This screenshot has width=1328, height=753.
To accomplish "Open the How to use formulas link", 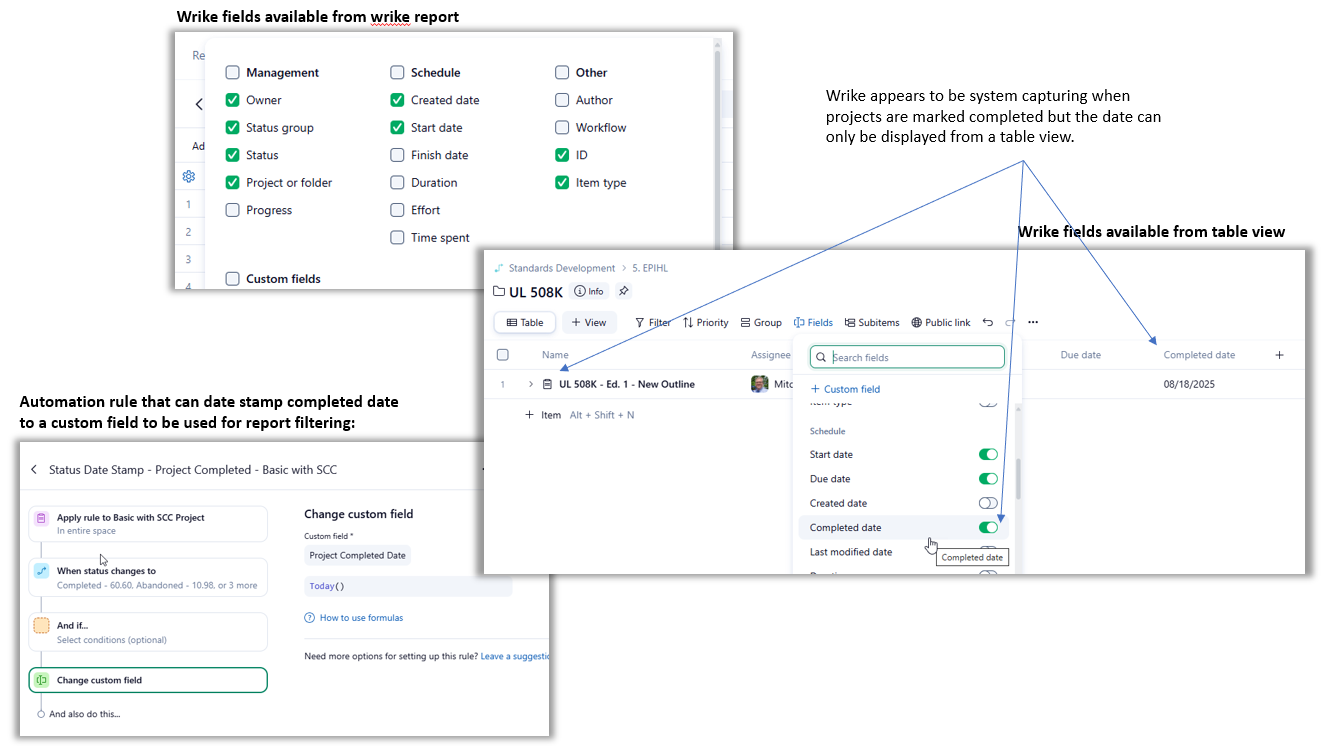I will tap(361, 618).
